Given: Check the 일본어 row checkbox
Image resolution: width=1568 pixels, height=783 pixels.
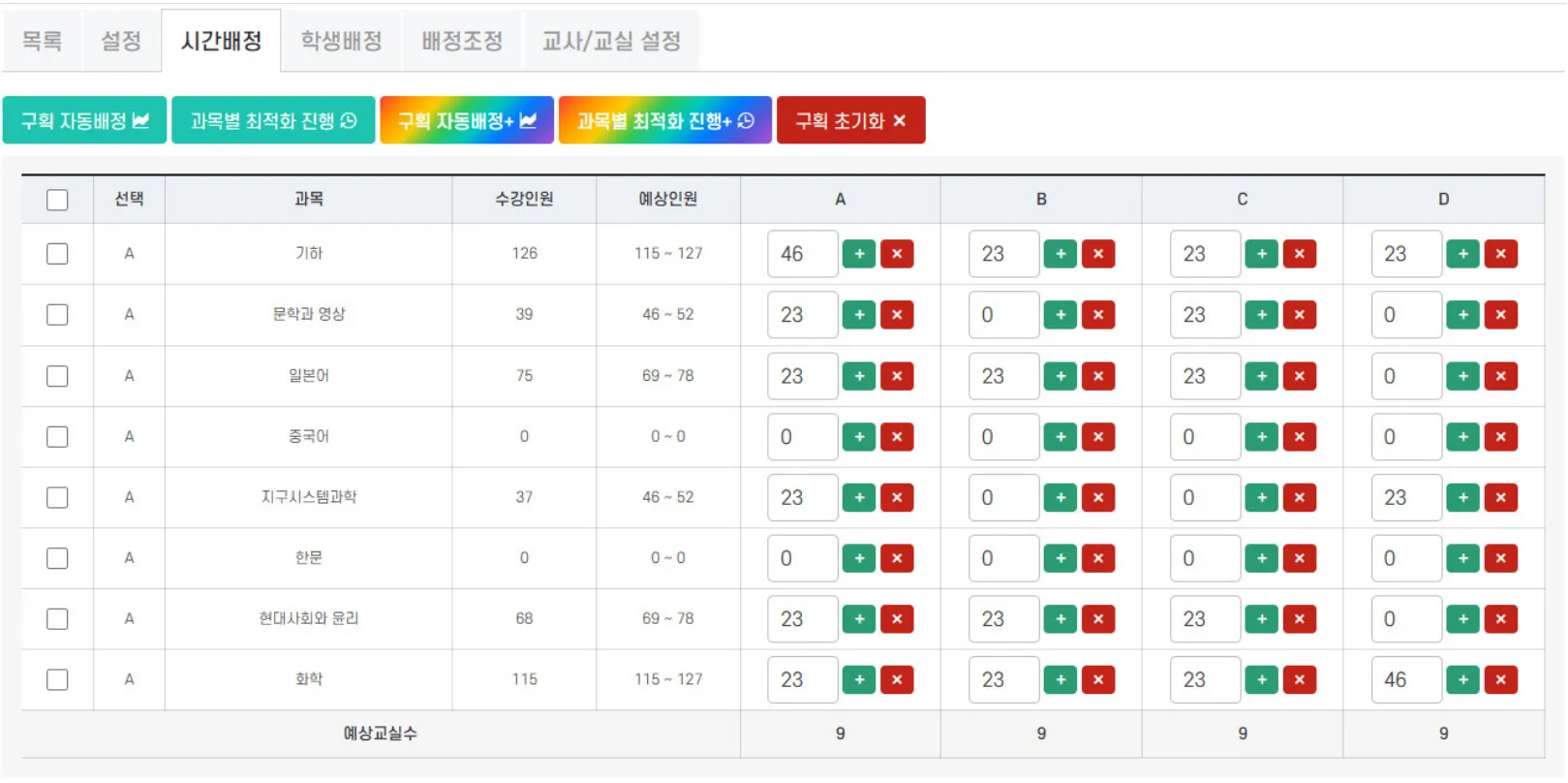Looking at the screenshot, I should 57,376.
